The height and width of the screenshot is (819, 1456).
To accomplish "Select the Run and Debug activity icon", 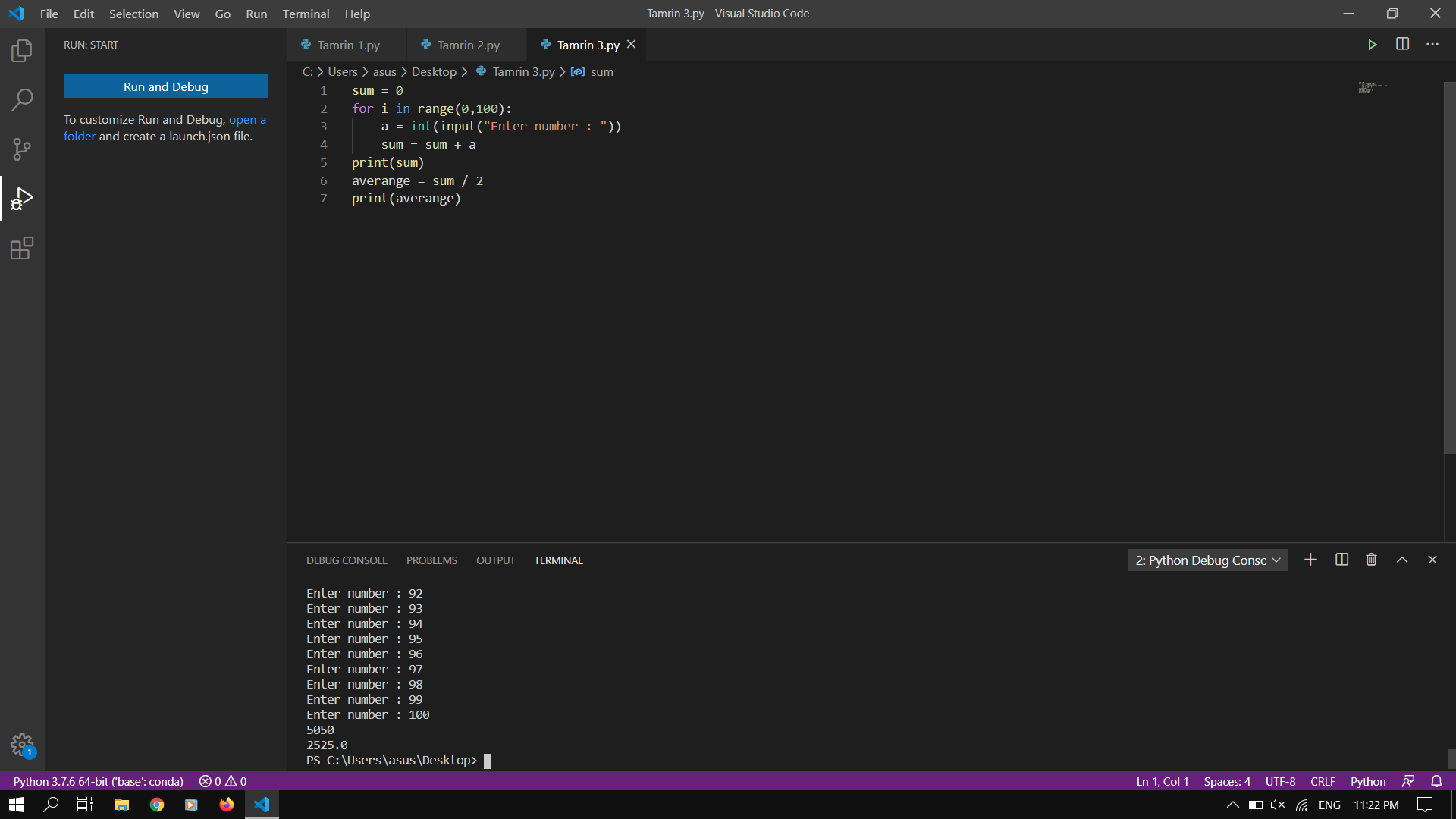I will click(22, 199).
